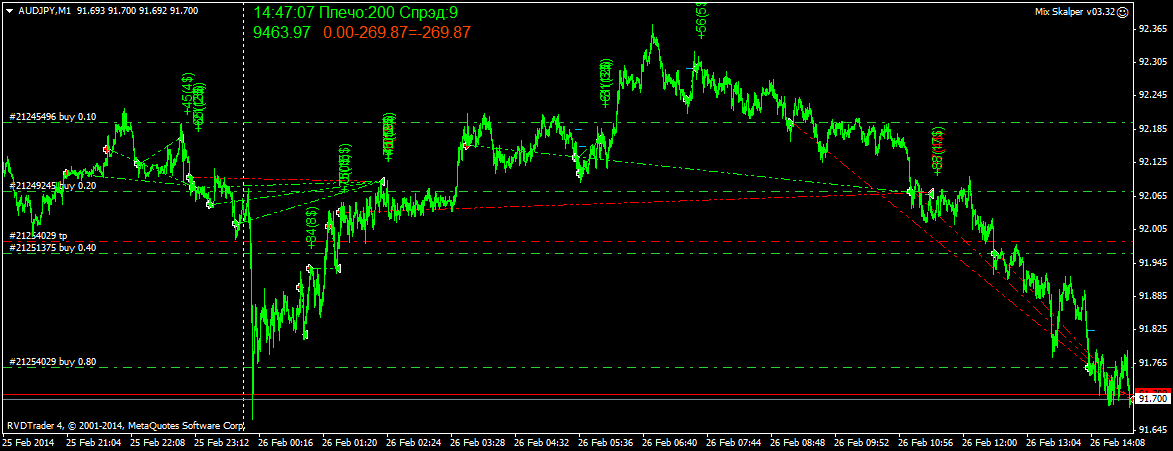Click time axis label 26 Feb 08:48
This screenshot has width=1173, height=451.
coord(798,444)
